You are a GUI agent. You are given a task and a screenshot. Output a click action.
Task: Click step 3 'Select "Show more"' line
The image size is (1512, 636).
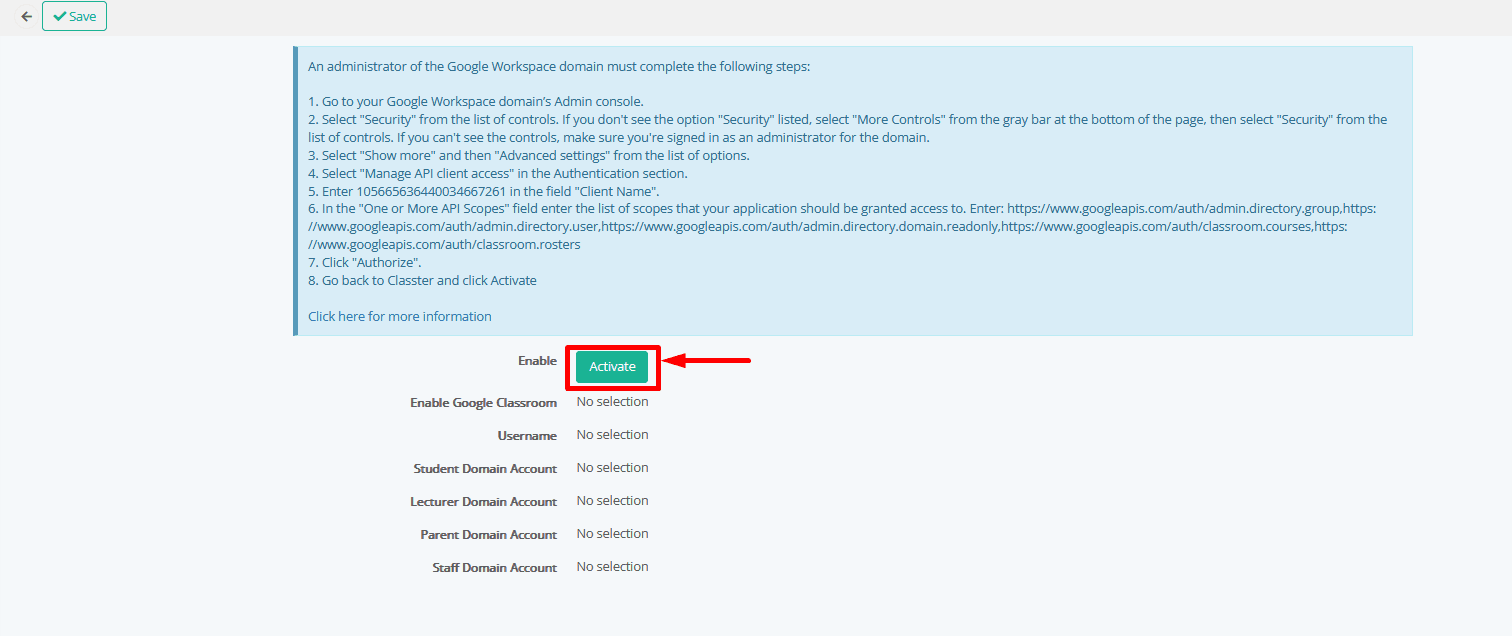[528, 155]
